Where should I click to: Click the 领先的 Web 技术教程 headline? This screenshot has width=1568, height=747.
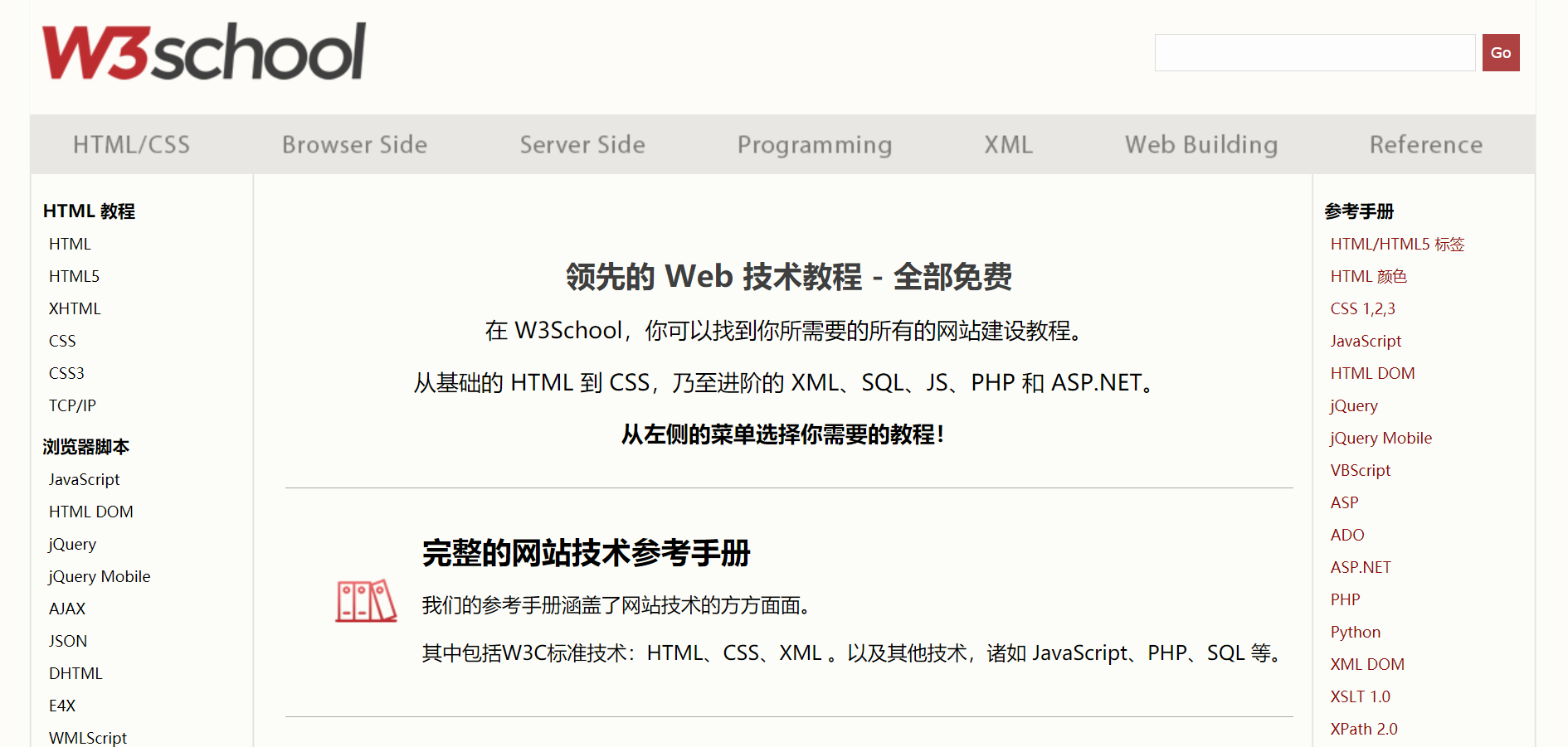pos(789,277)
